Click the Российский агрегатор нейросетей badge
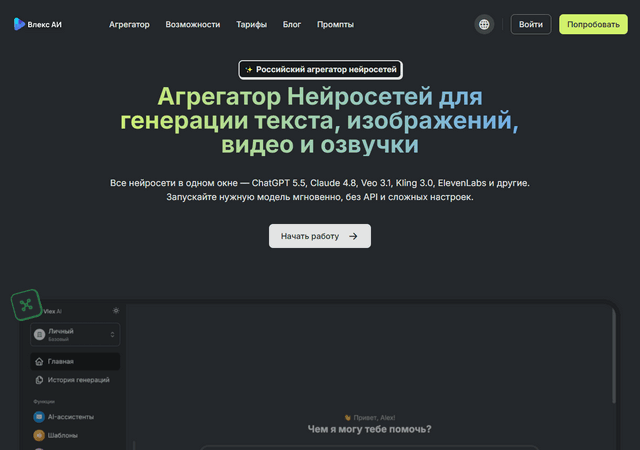This screenshot has height=450, width=640. 320,70
